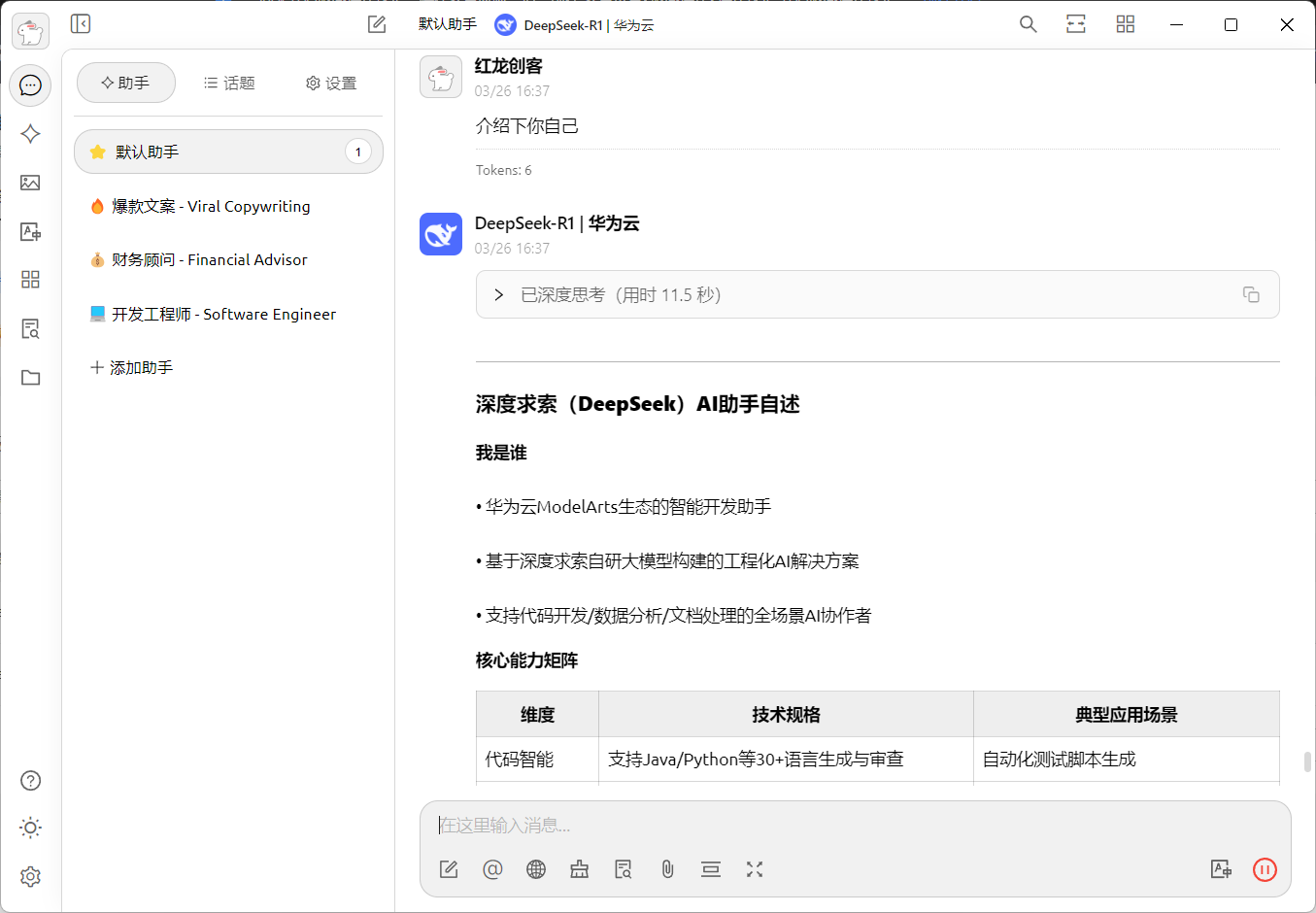1316x913 pixels.
Task: Open app settings gear at sidebar bottom
Action: (30, 876)
